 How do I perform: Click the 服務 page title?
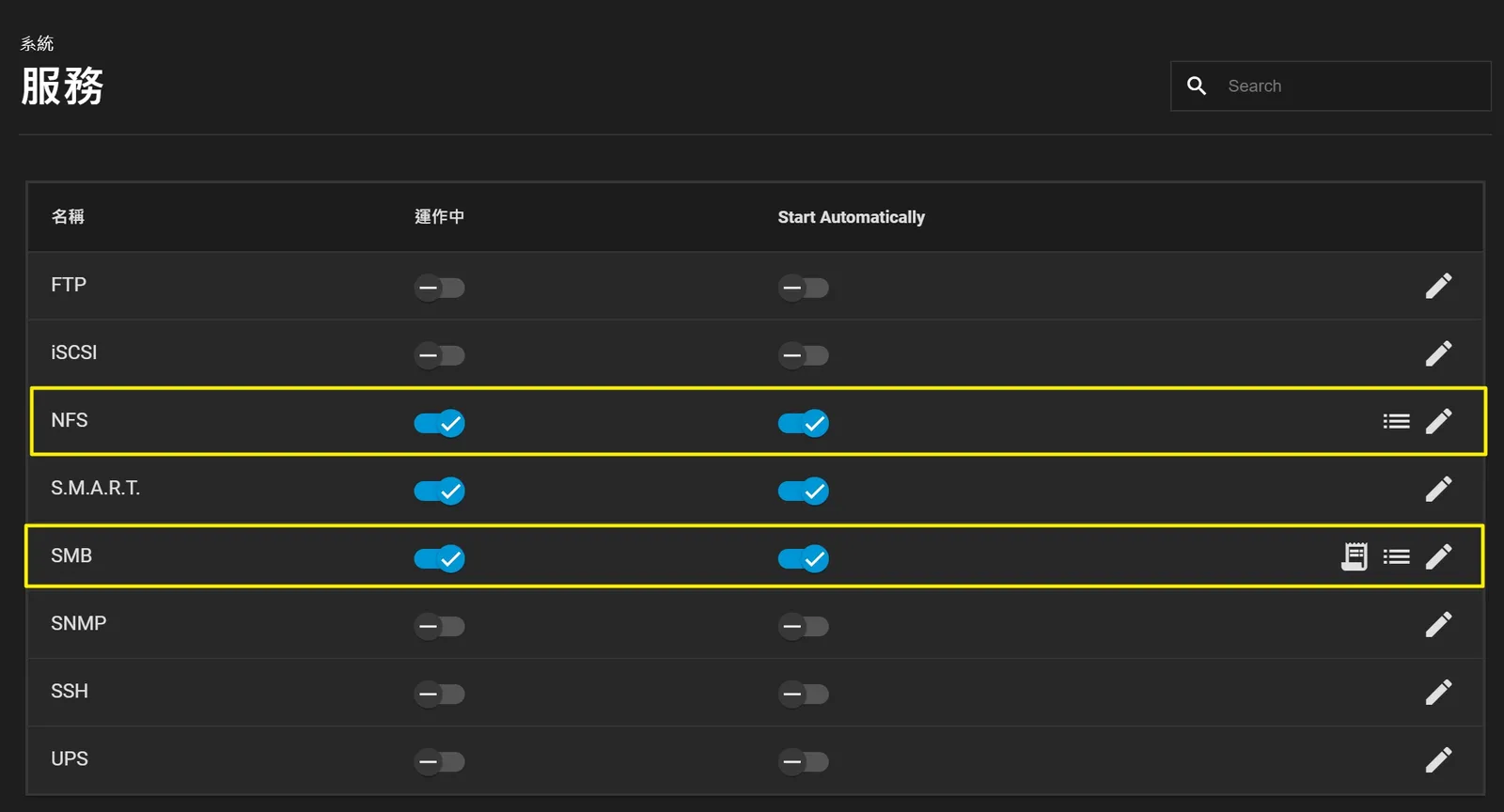[62, 86]
